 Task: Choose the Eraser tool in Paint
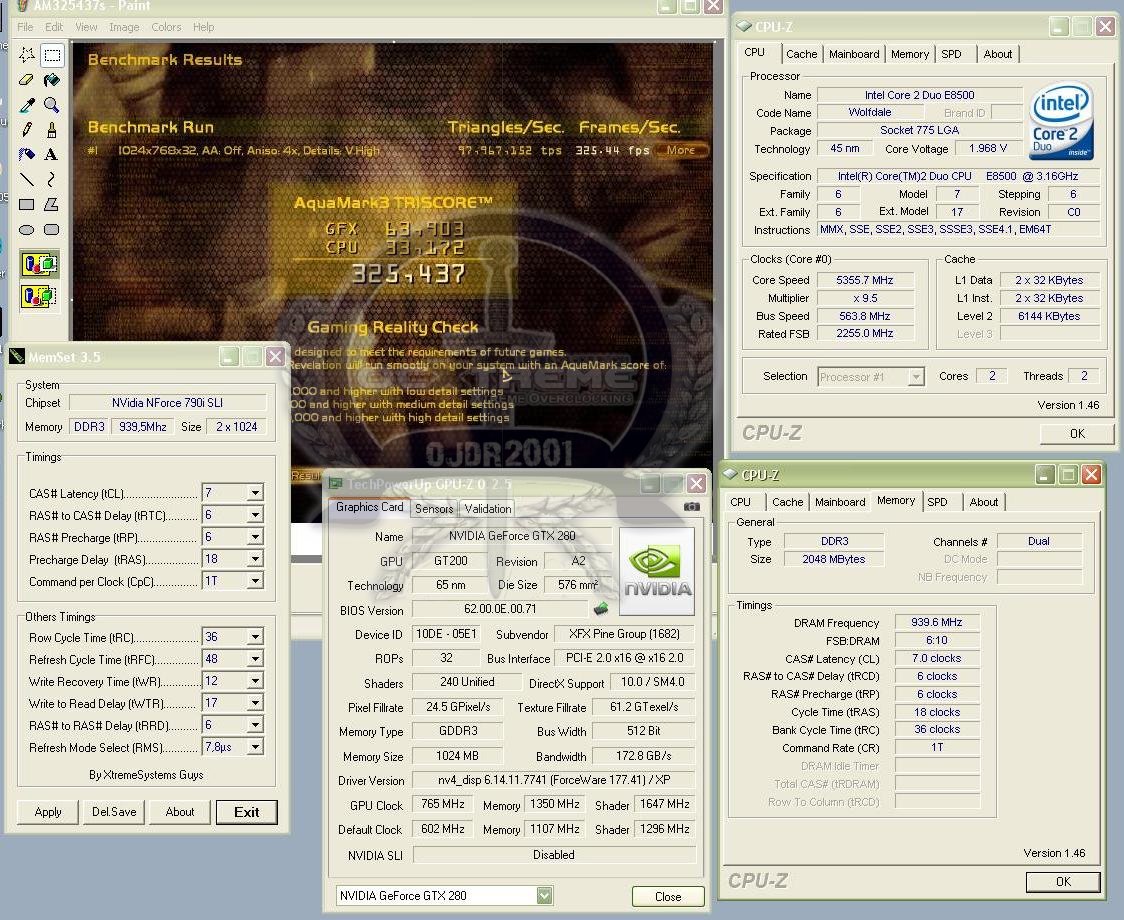pyautogui.click(x=27, y=80)
